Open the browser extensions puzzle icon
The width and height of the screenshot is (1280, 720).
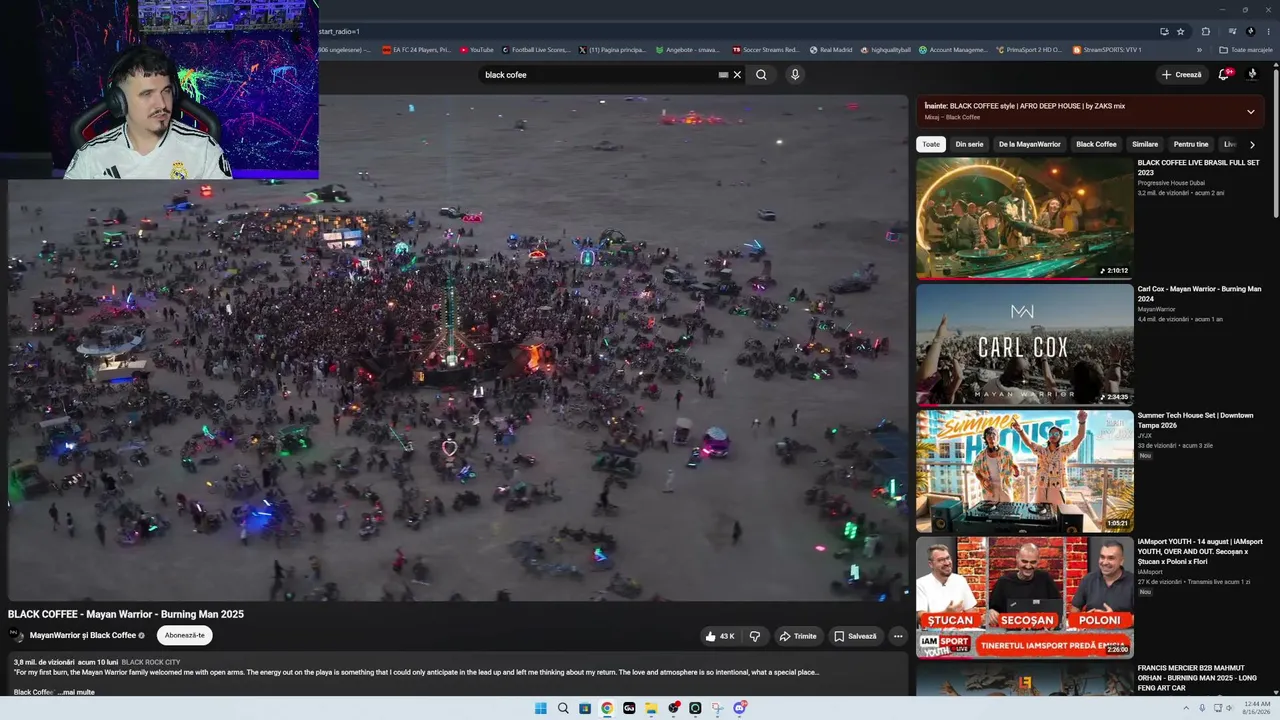[1206, 31]
